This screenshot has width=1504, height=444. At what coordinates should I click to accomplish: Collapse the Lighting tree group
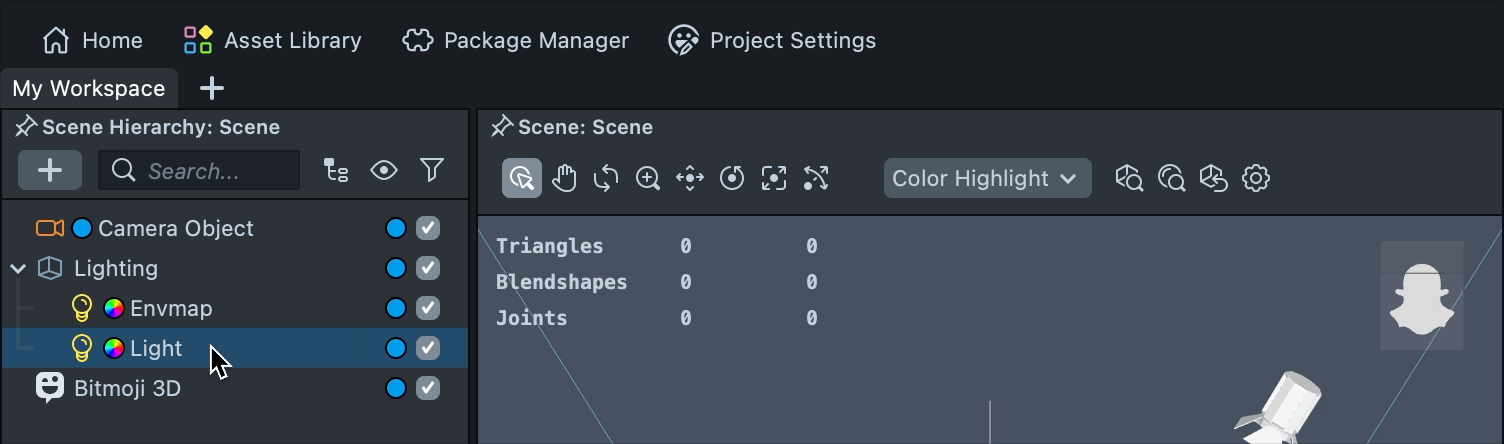pos(18,269)
